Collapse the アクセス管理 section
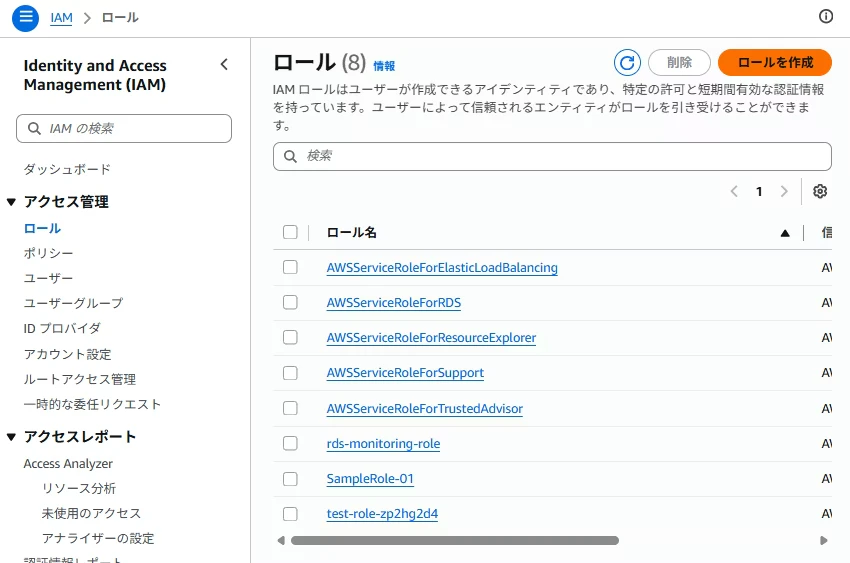The height and width of the screenshot is (563, 850). pyautogui.click(x=11, y=202)
